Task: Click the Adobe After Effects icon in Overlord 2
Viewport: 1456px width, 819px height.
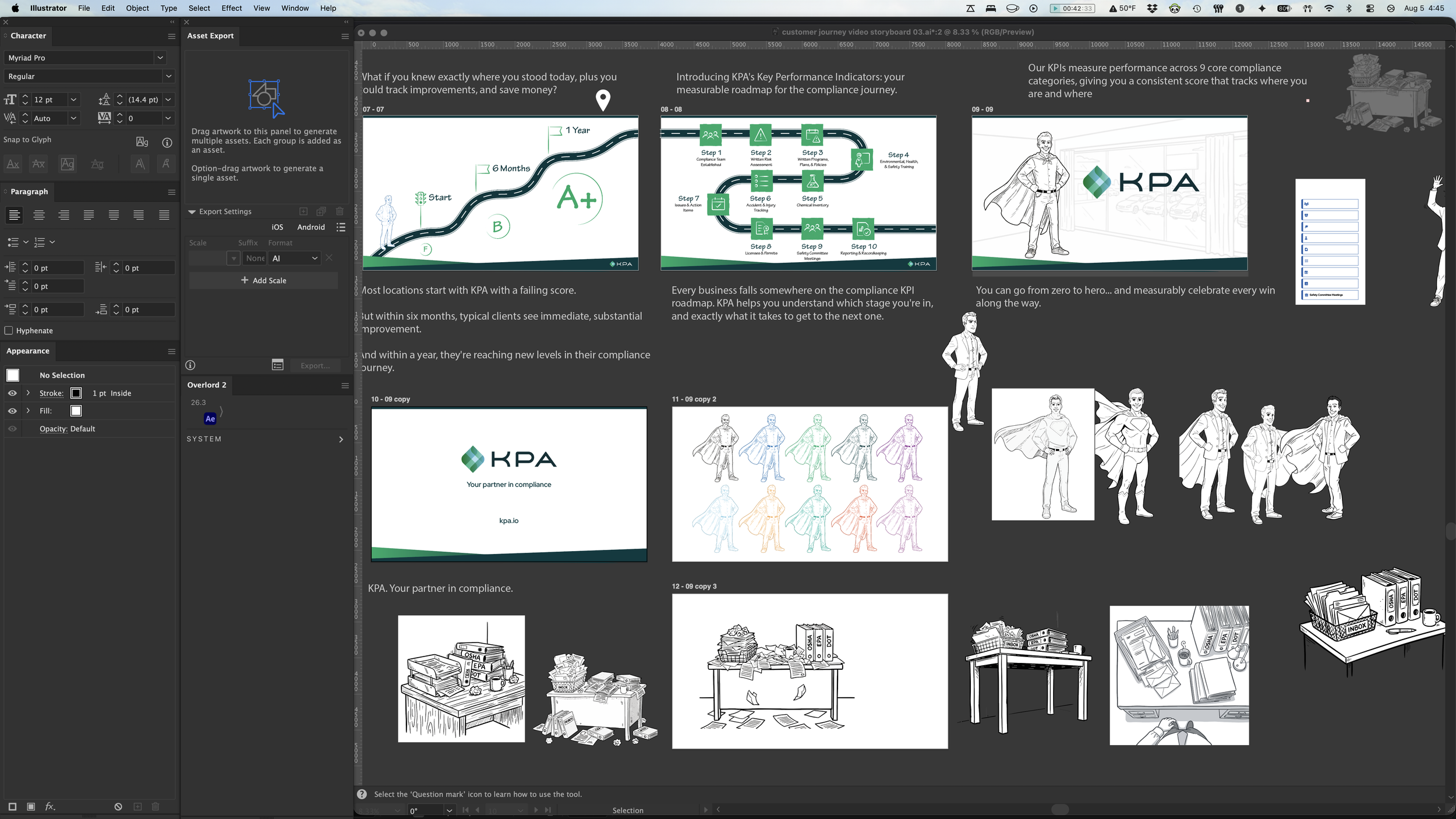Action: (x=210, y=419)
